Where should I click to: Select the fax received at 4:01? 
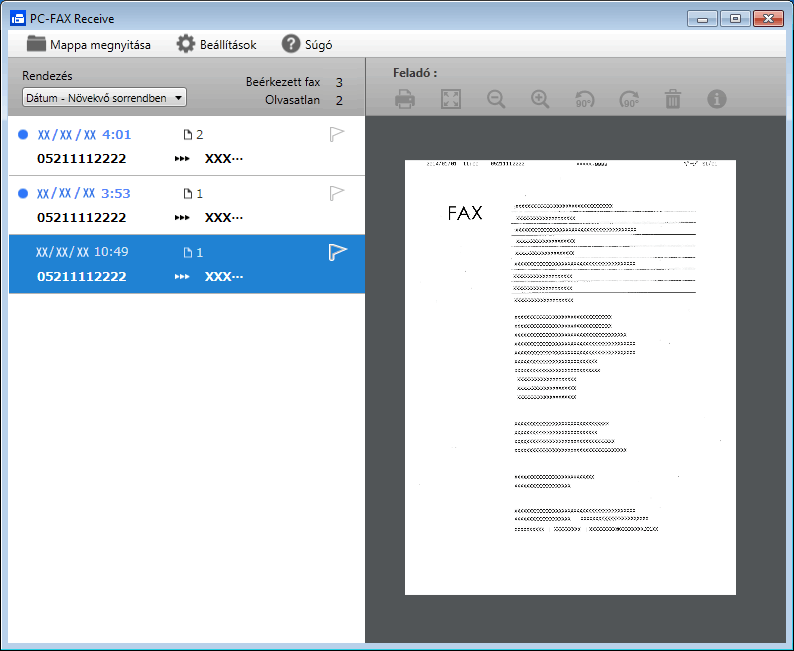187,146
